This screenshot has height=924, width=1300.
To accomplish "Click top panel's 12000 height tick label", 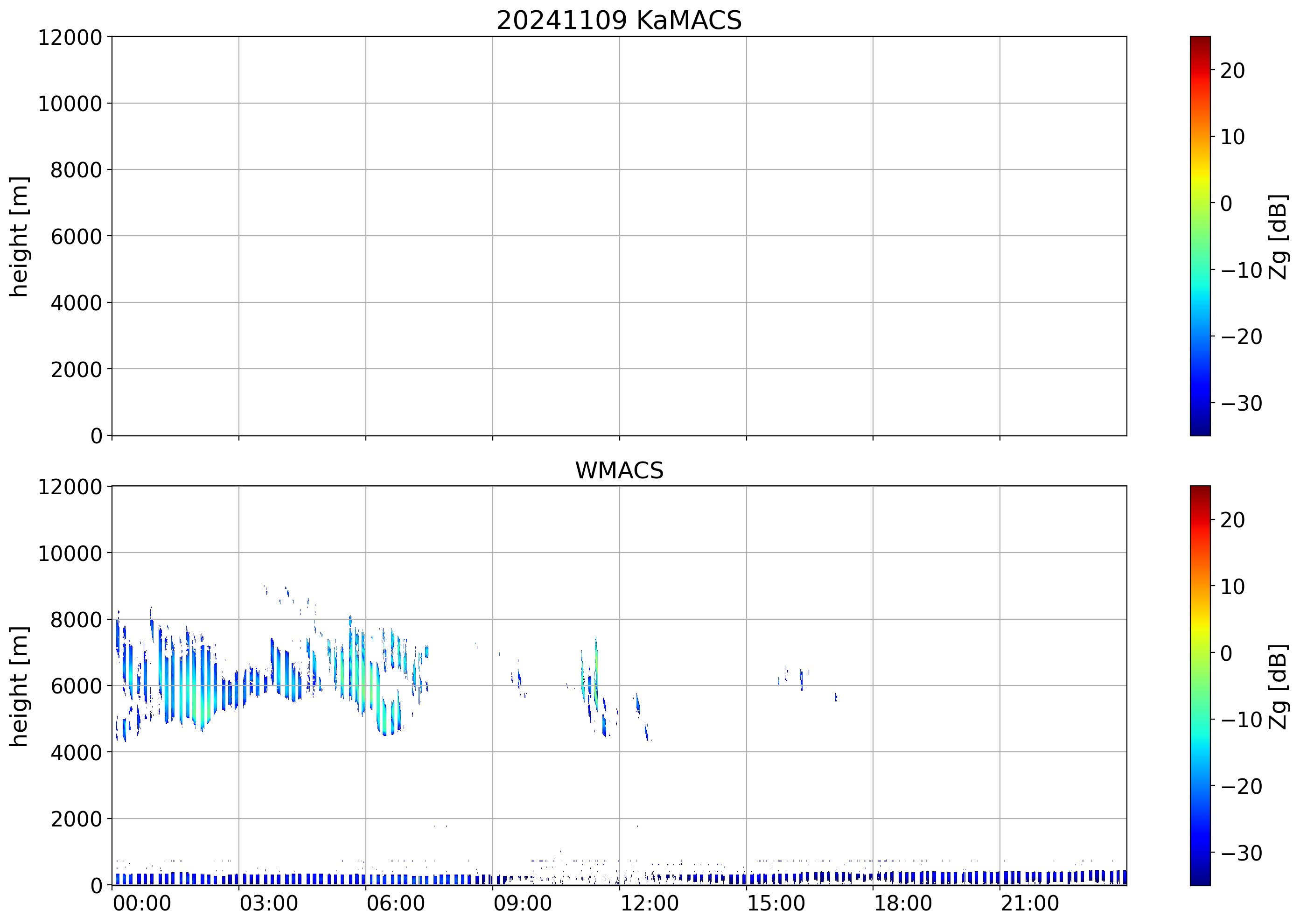I will click(70, 37).
